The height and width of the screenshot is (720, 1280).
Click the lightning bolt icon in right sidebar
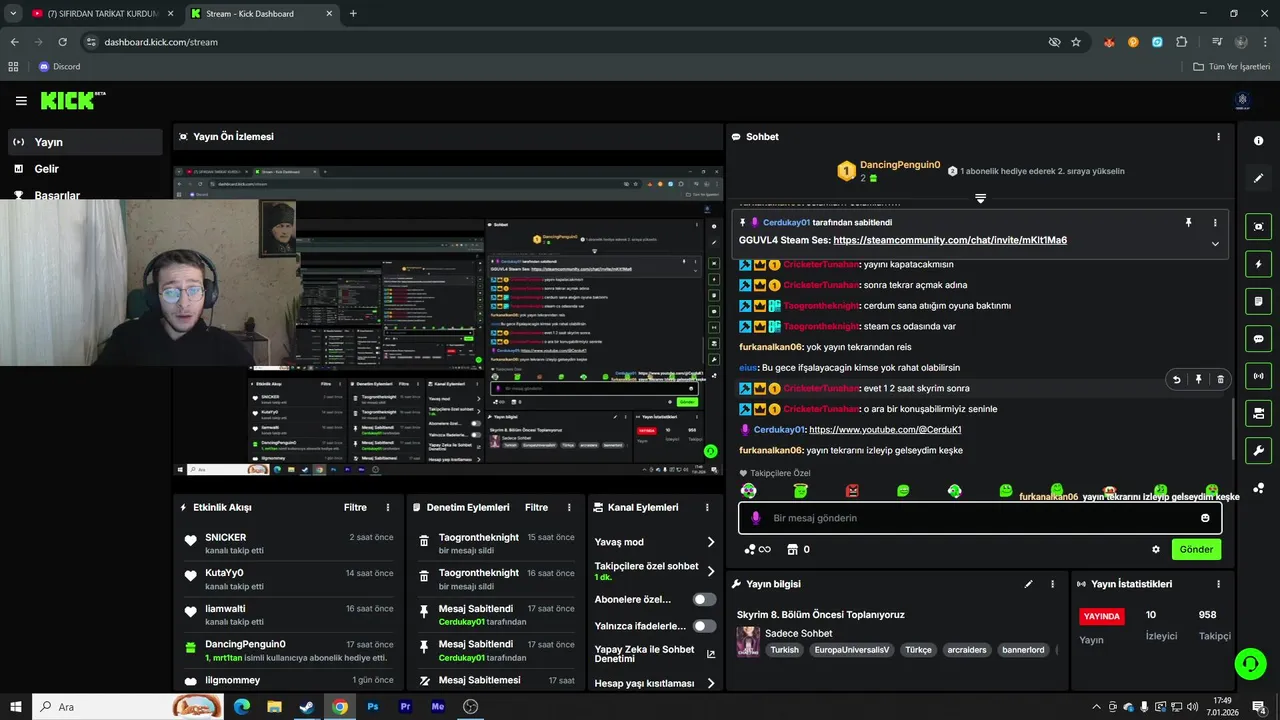pyautogui.click(x=1259, y=264)
